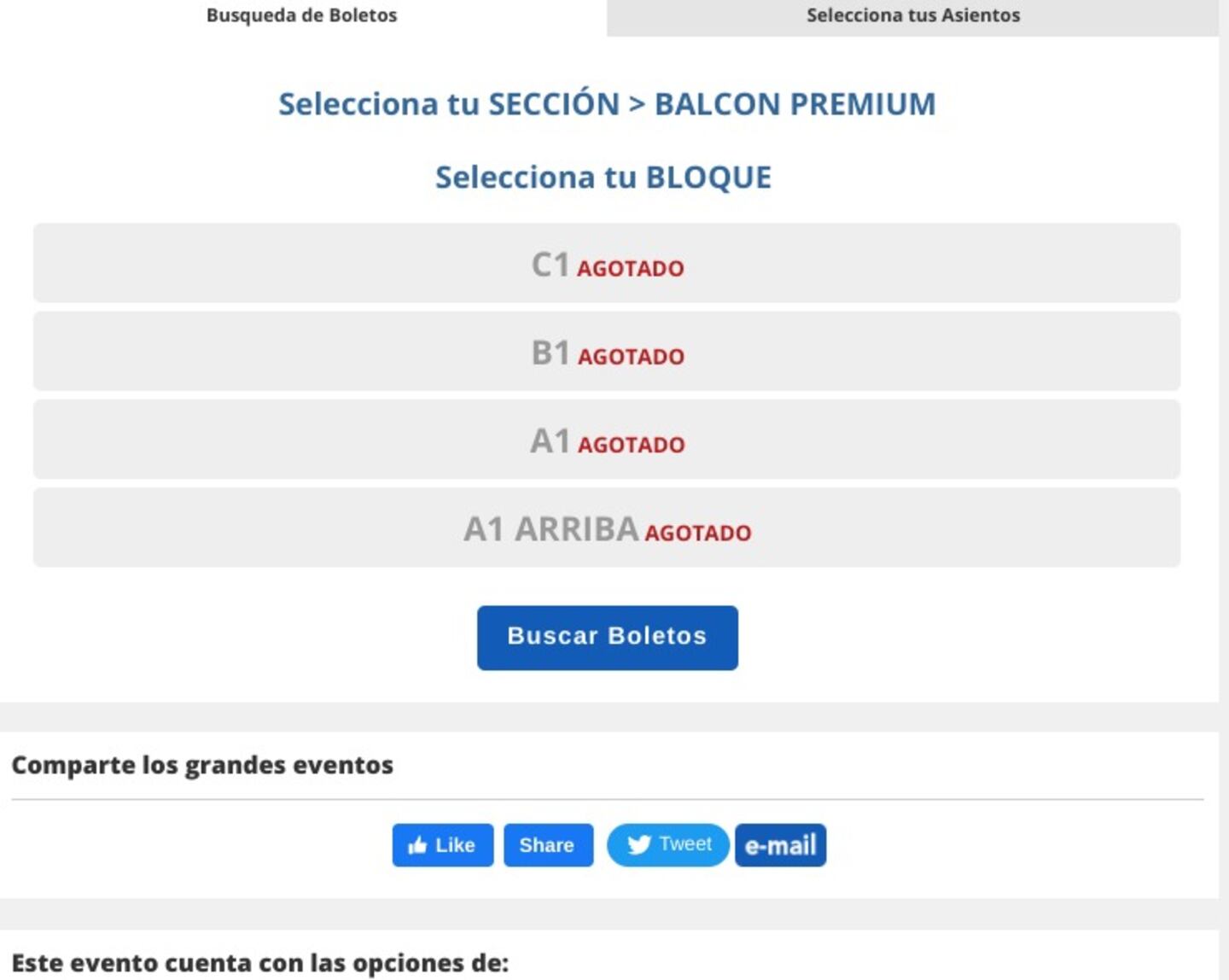The width and height of the screenshot is (1229, 980).
Task: Open the Busqueda de Boletos tab
Action: tap(302, 14)
